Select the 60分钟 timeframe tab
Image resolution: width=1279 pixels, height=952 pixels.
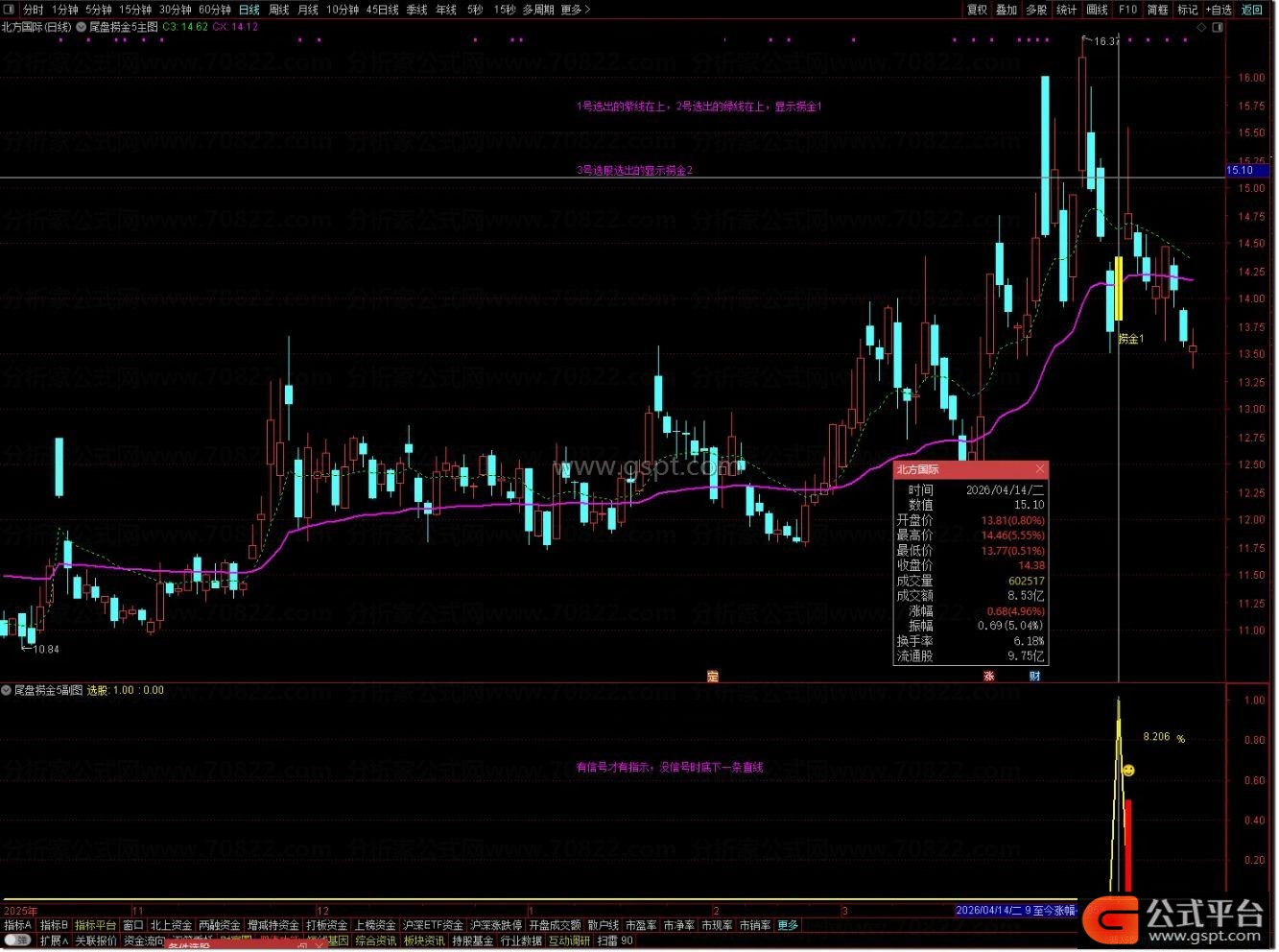215,10
